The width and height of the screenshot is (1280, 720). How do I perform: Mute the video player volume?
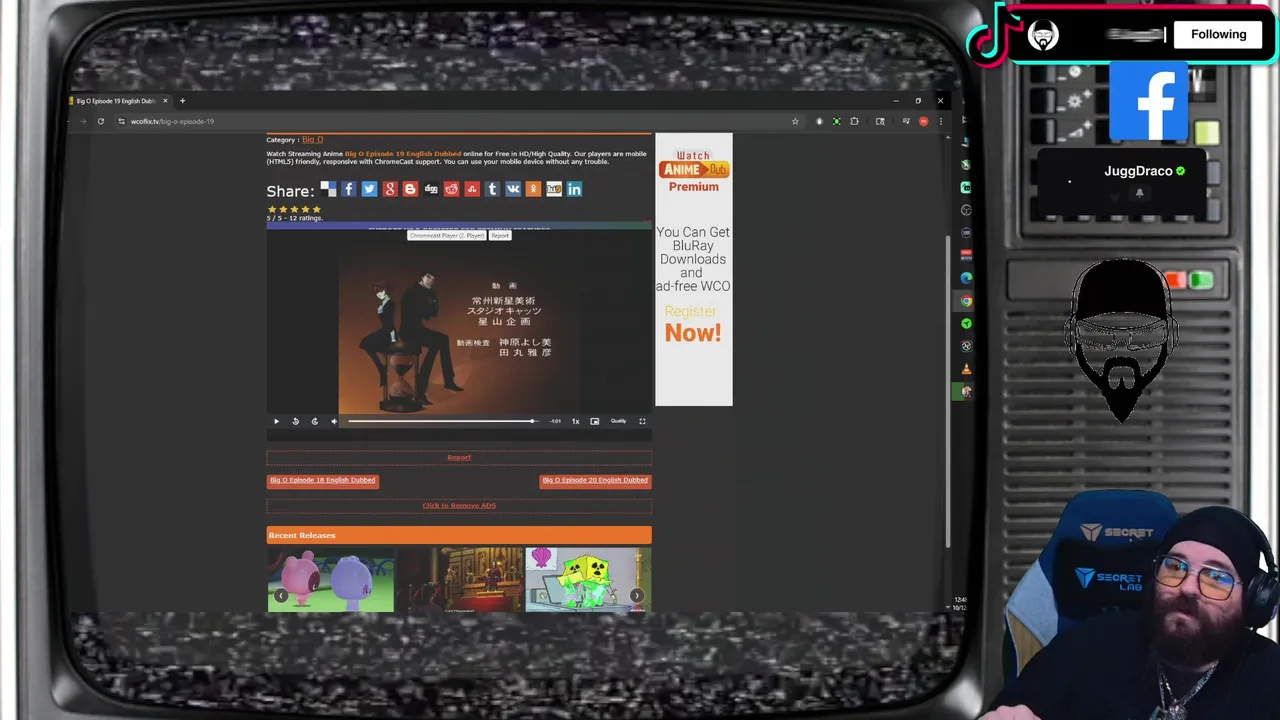point(334,421)
